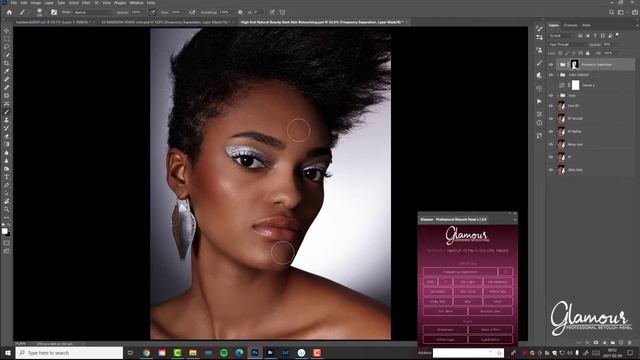Open the Windows Start menu
This screenshot has height=360, width=640.
coord(7,353)
